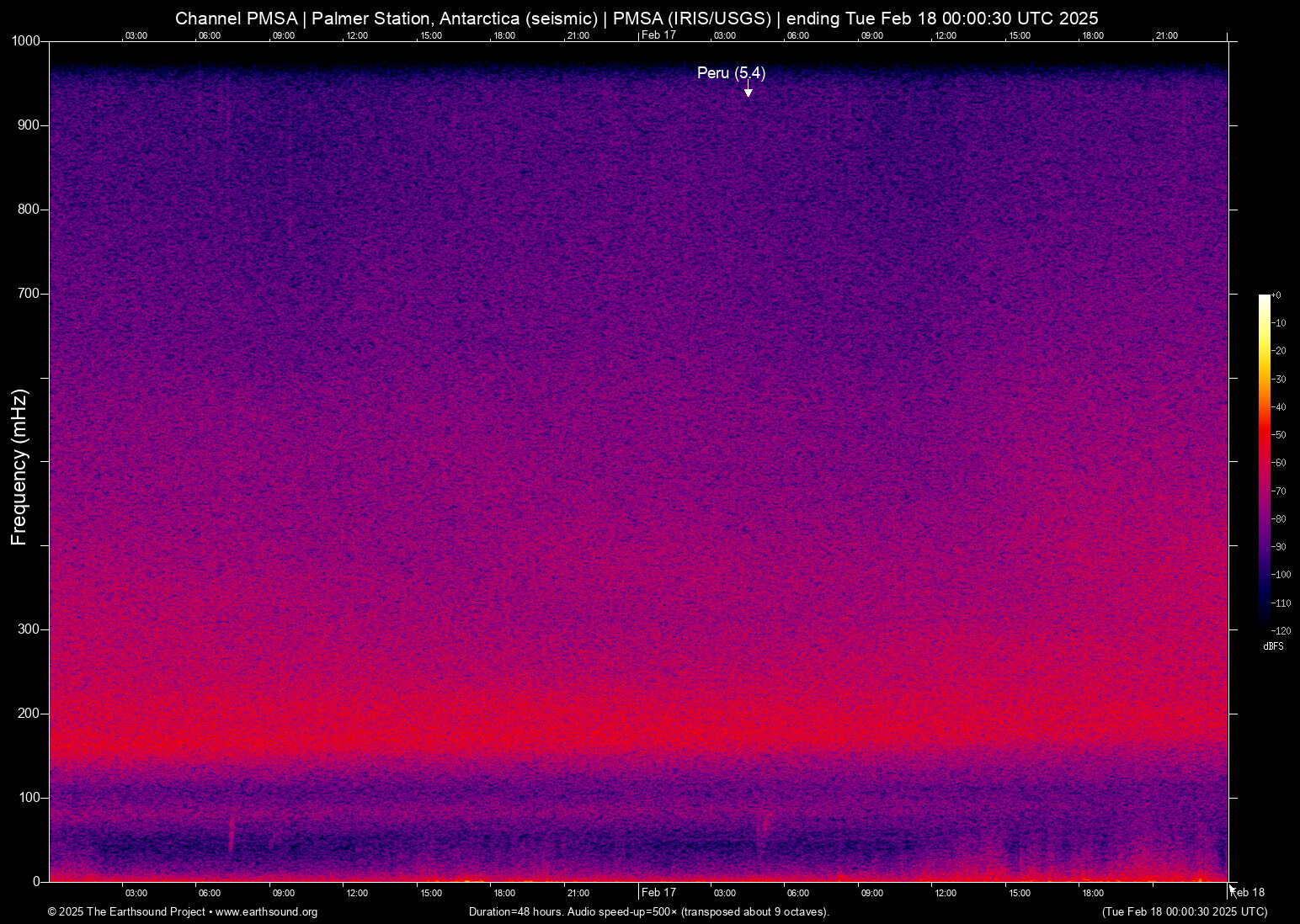
Task: Click the 700 tick label on frequency axis
Action: (29, 294)
